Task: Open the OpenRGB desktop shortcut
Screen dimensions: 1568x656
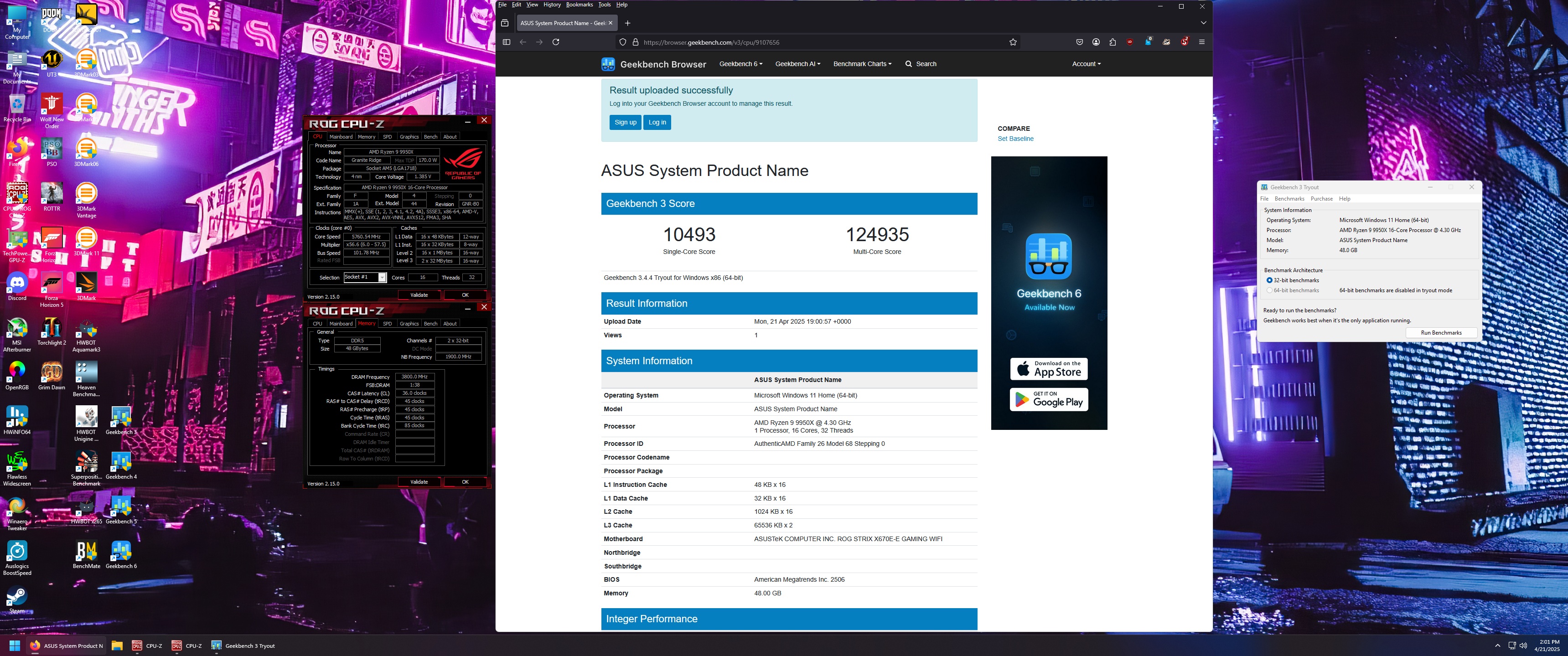Action: pos(17,376)
